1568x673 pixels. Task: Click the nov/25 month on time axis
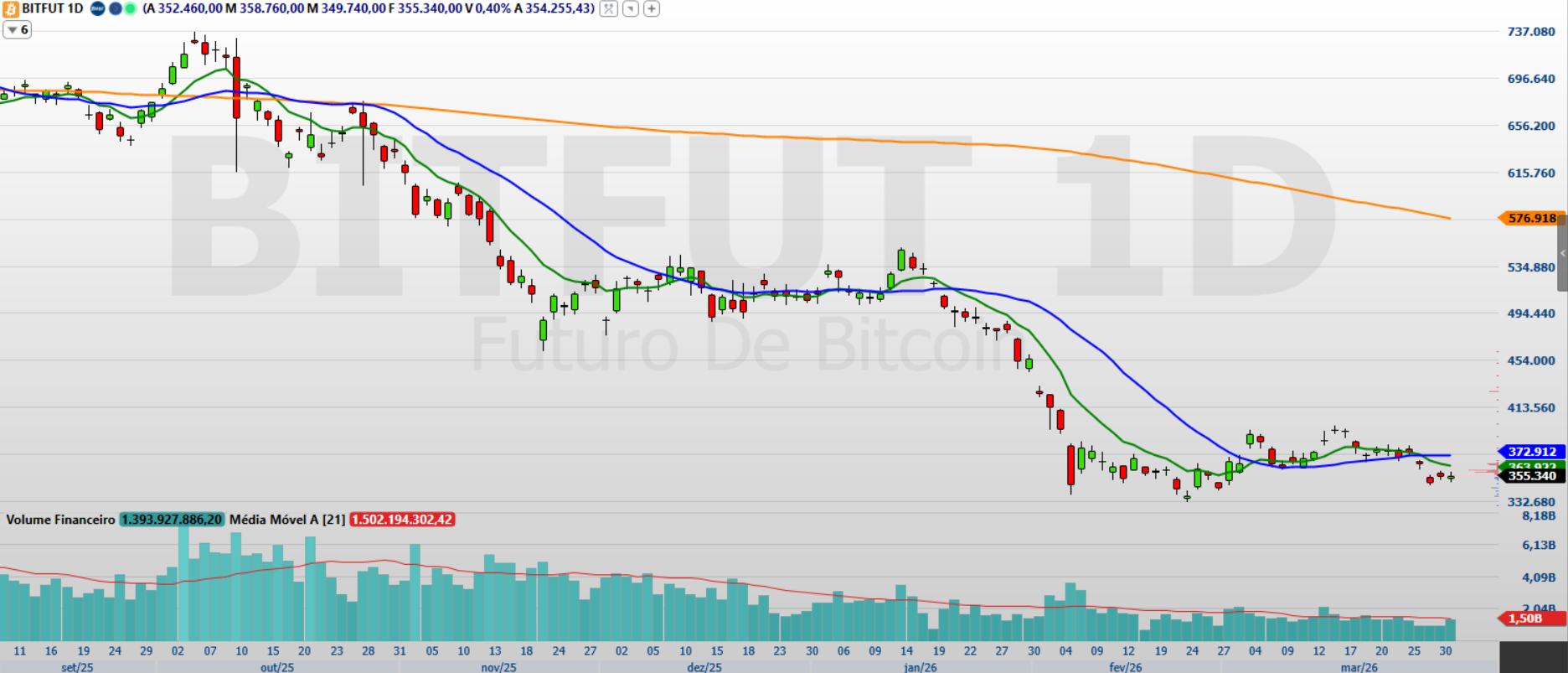point(498,667)
